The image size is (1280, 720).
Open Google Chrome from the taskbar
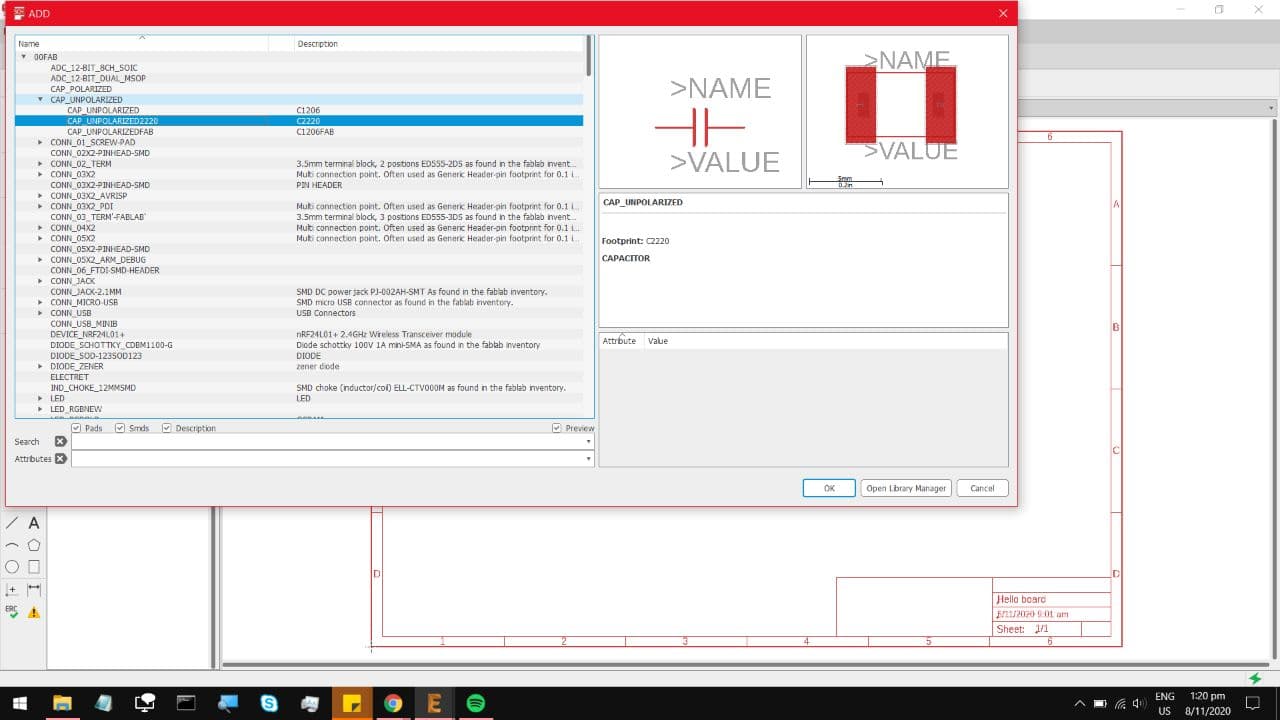[393, 703]
